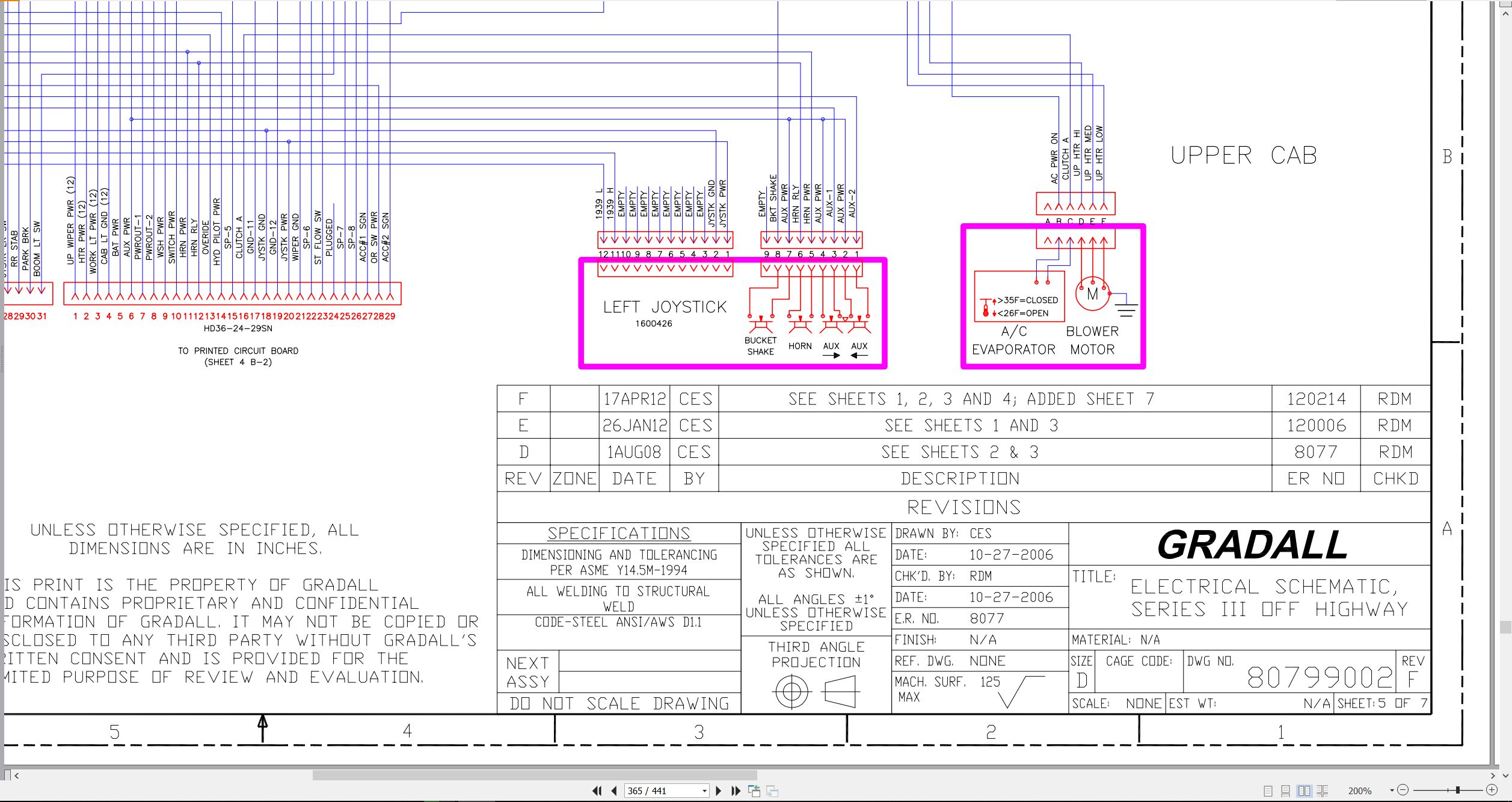The image size is (1512, 802).
Task: Click the THIRD ANGLE PROJECTION label
Action: [x=816, y=654]
